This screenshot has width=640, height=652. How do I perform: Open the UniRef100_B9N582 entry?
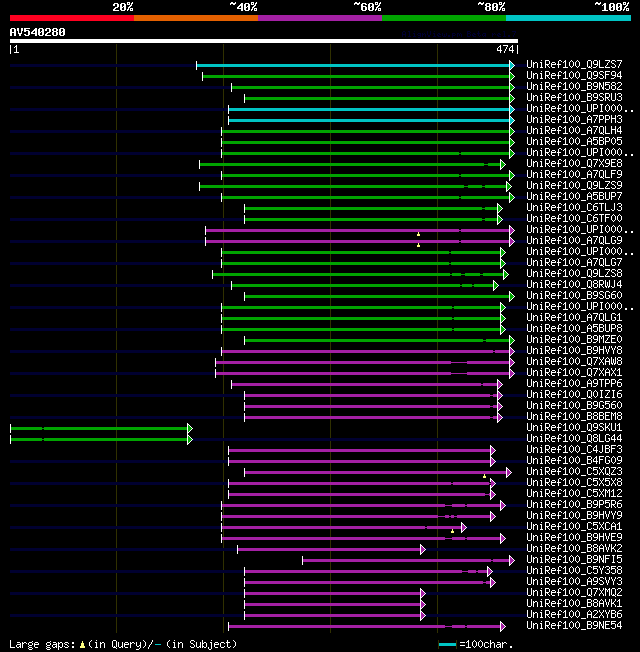[x=574, y=86]
